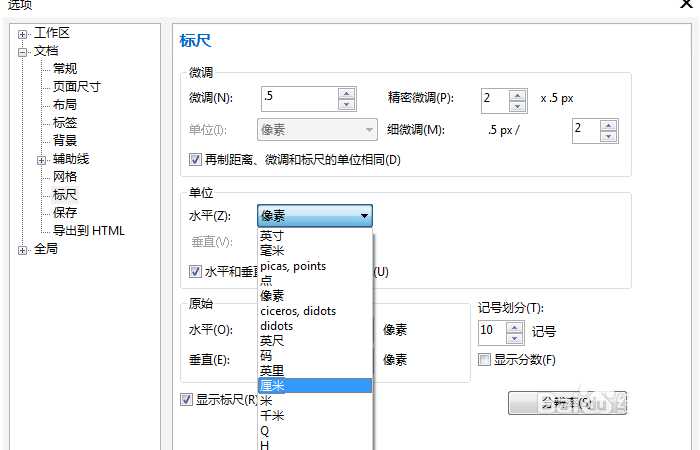Select 背景 in the document tree
The height and width of the screenshot is (450, 700).
[65, 141]
